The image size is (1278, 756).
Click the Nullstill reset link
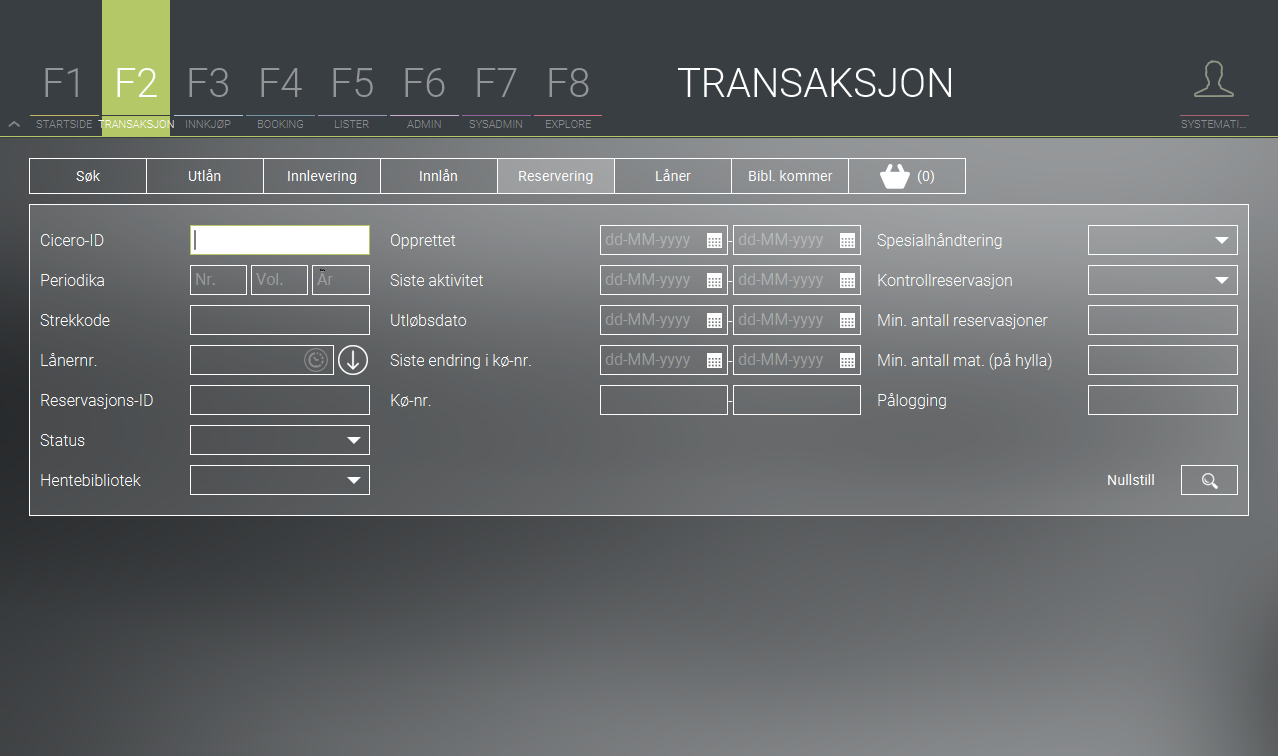(1131, 481)
